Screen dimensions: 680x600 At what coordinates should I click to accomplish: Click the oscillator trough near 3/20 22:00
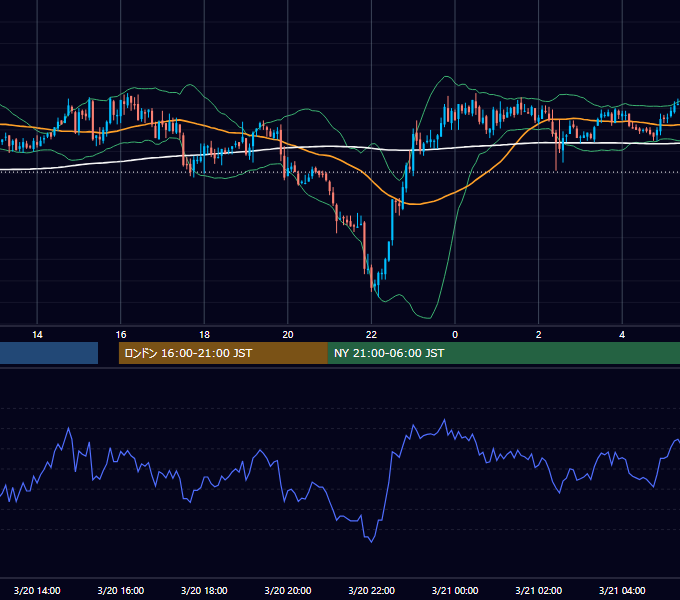tap(371, 542)
